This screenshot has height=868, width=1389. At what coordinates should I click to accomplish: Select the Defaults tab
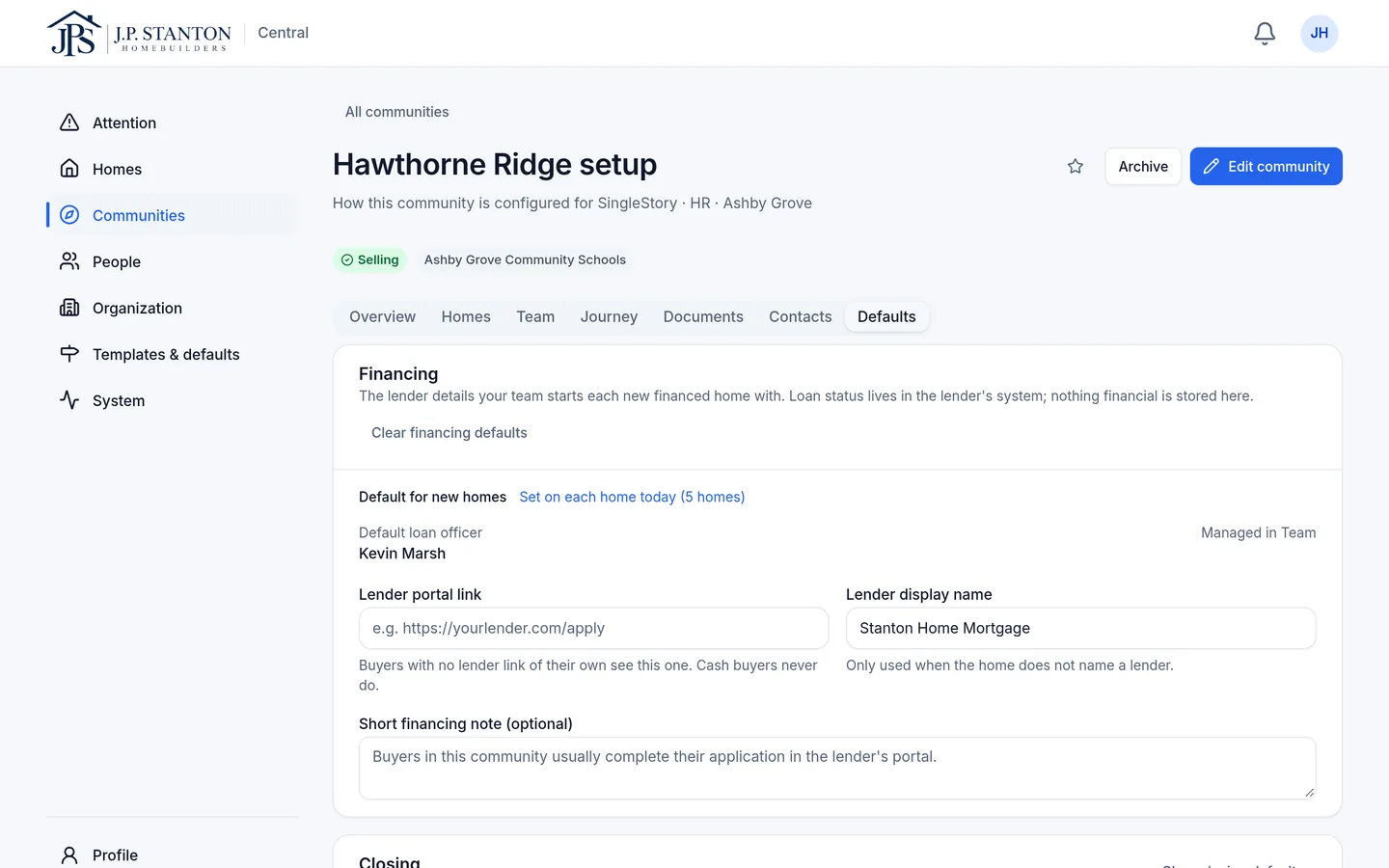point(886,317)
